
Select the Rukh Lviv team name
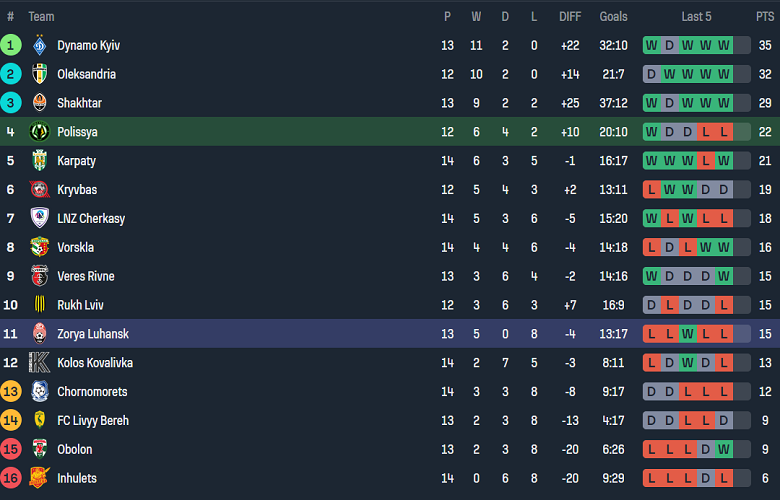[x=80, y=305]
